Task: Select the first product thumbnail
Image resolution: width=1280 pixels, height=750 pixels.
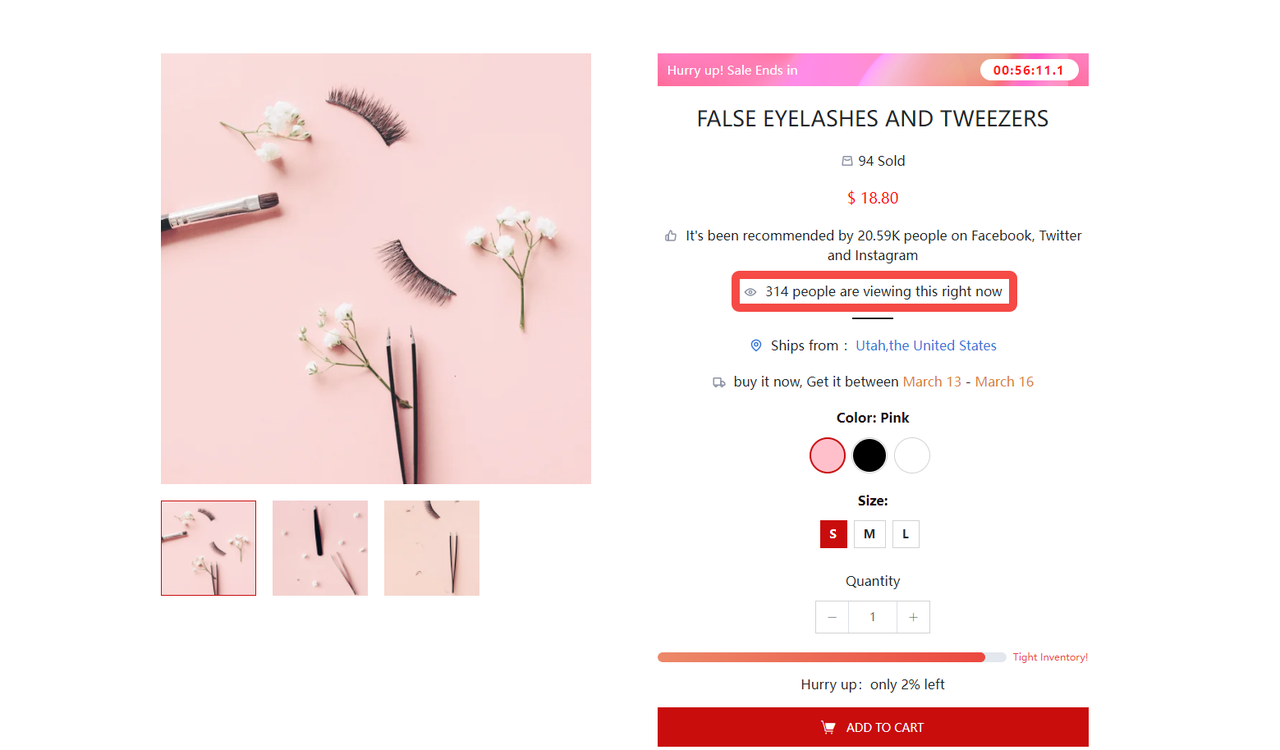Action: pos(208,548)
